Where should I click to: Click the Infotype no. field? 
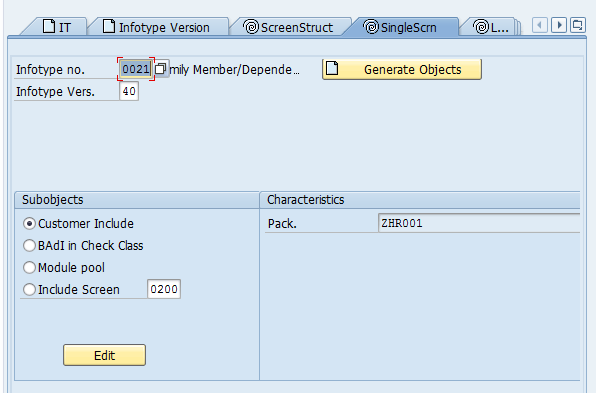click(136, 69)
